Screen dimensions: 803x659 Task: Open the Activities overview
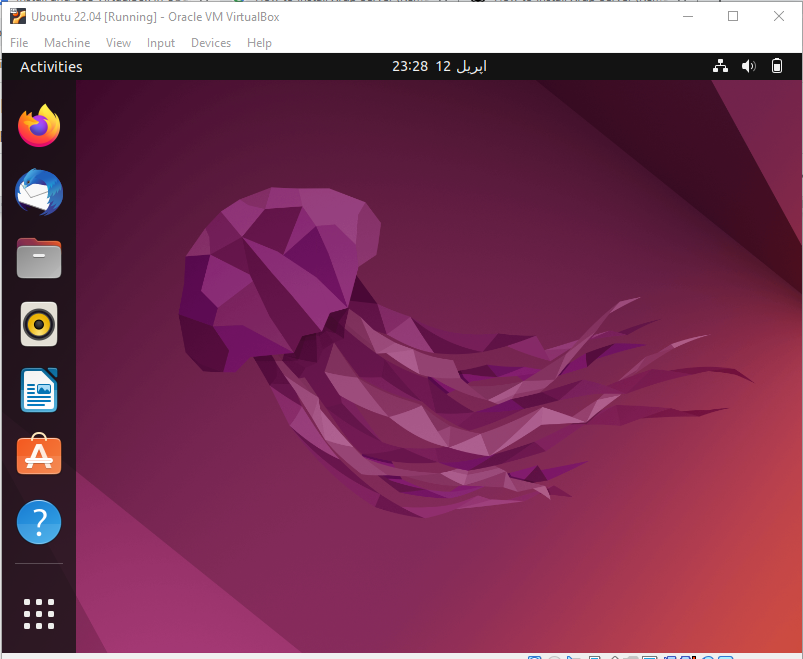(x=51, y=67)
